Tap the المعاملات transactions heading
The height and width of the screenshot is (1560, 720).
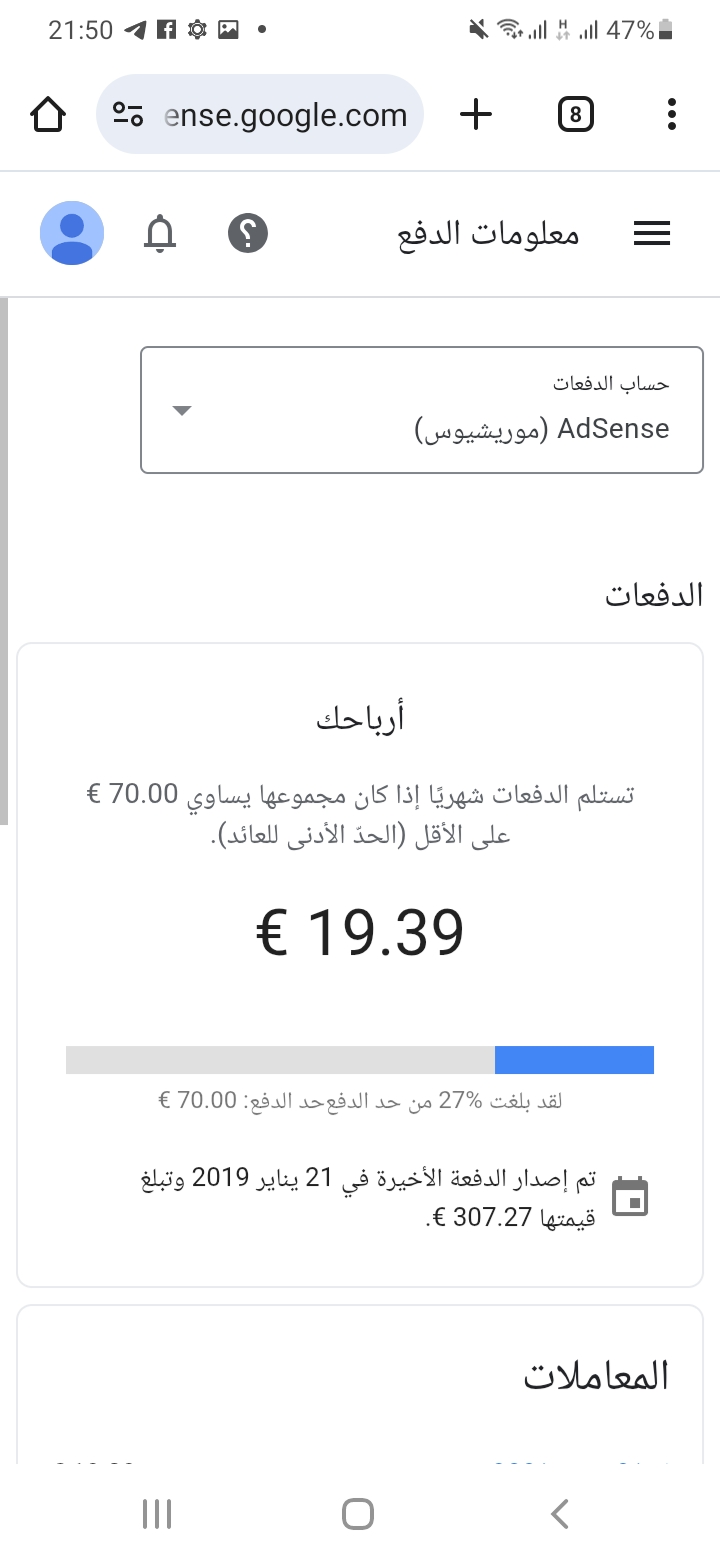[596, 1376]
